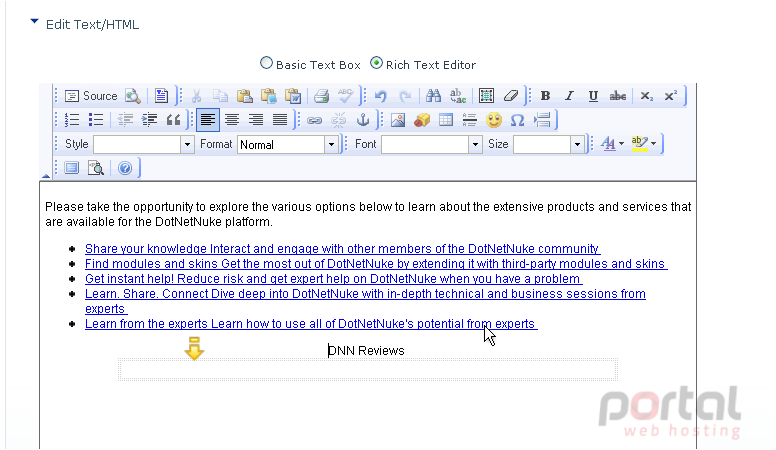This screenshot has height=450, width=776.
Task: Select the Basic Text Box radio button
Action: click(266, 63)
